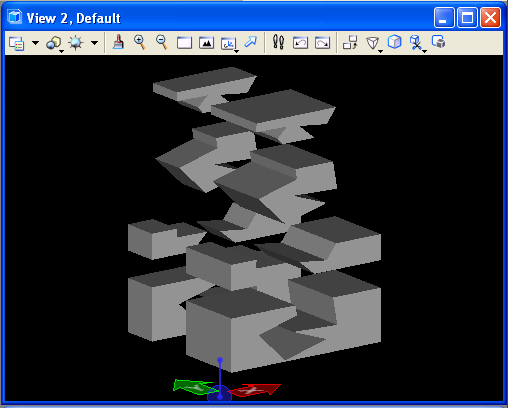Activate the Walk footprints tool
Screen dimensions: 508x408
click(278, 42)
